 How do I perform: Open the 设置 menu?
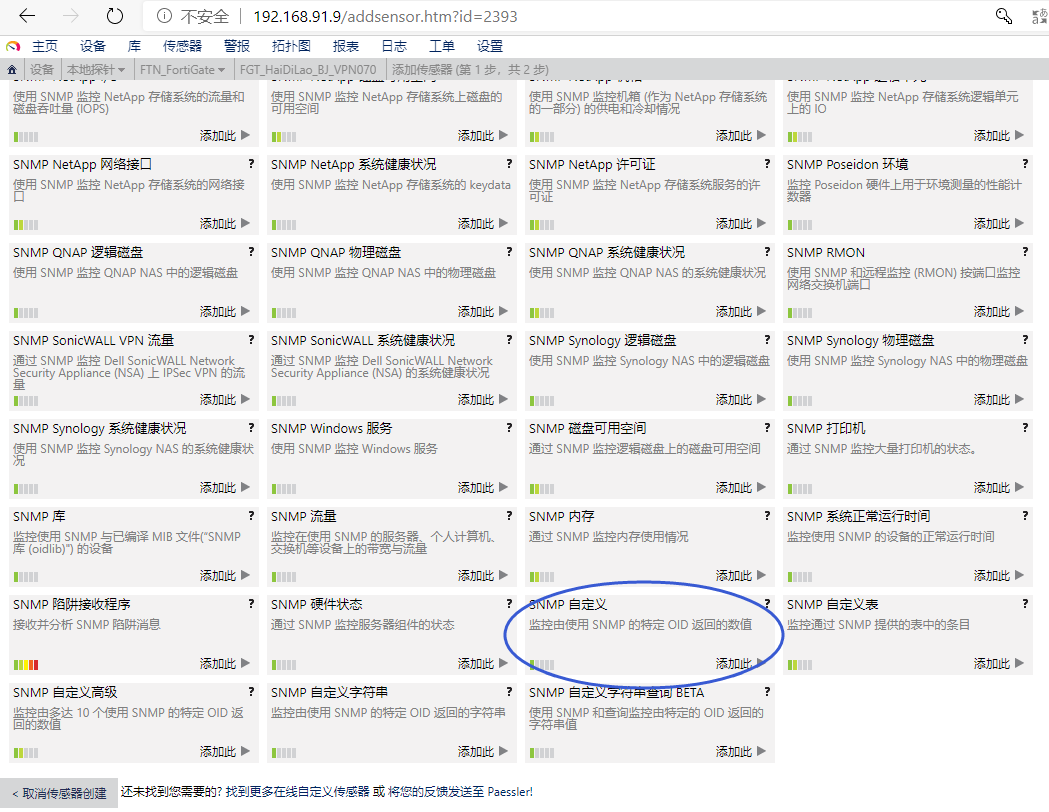[490, 46]
